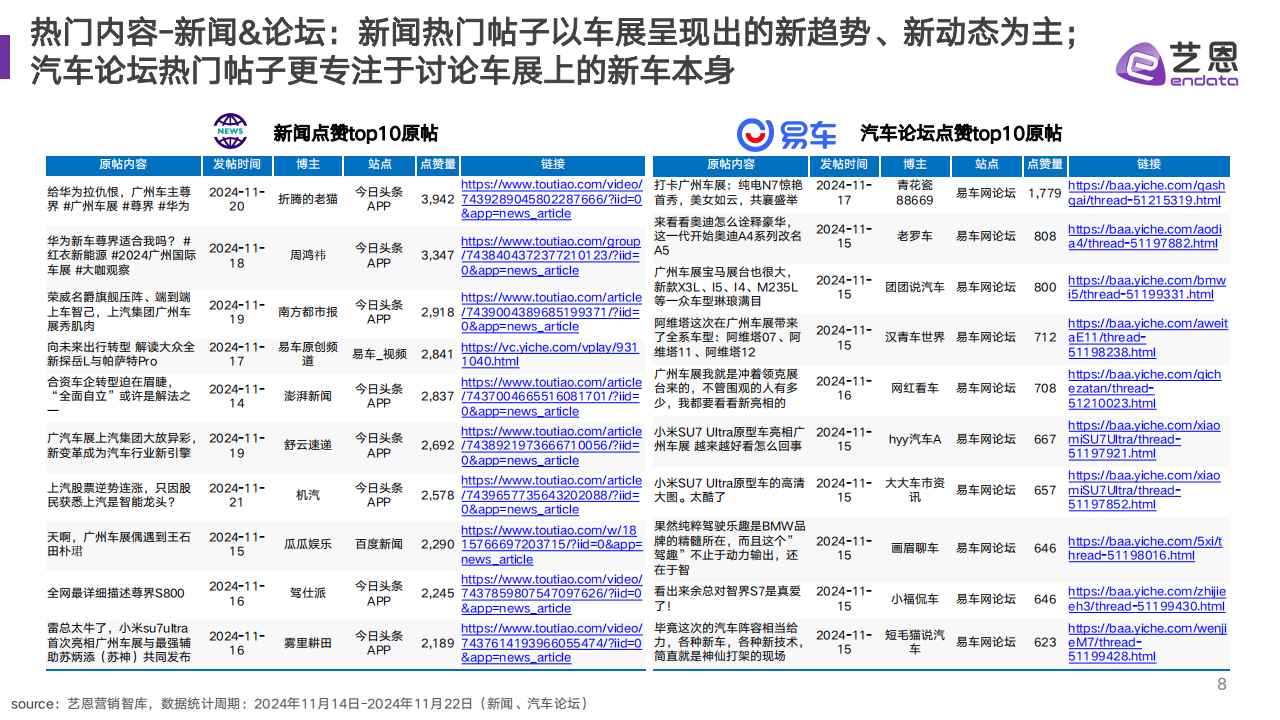Image resolution: width=1280 pixels, height=720 pixels.
Task: Open yiche wenjieM7 thread-51199428 link
Action: [x=1147, y=642]
